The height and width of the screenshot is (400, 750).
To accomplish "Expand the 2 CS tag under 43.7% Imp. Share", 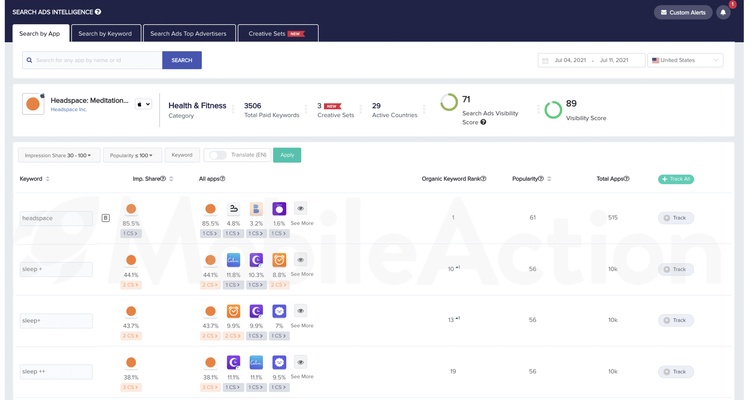I will coord(131,336).
